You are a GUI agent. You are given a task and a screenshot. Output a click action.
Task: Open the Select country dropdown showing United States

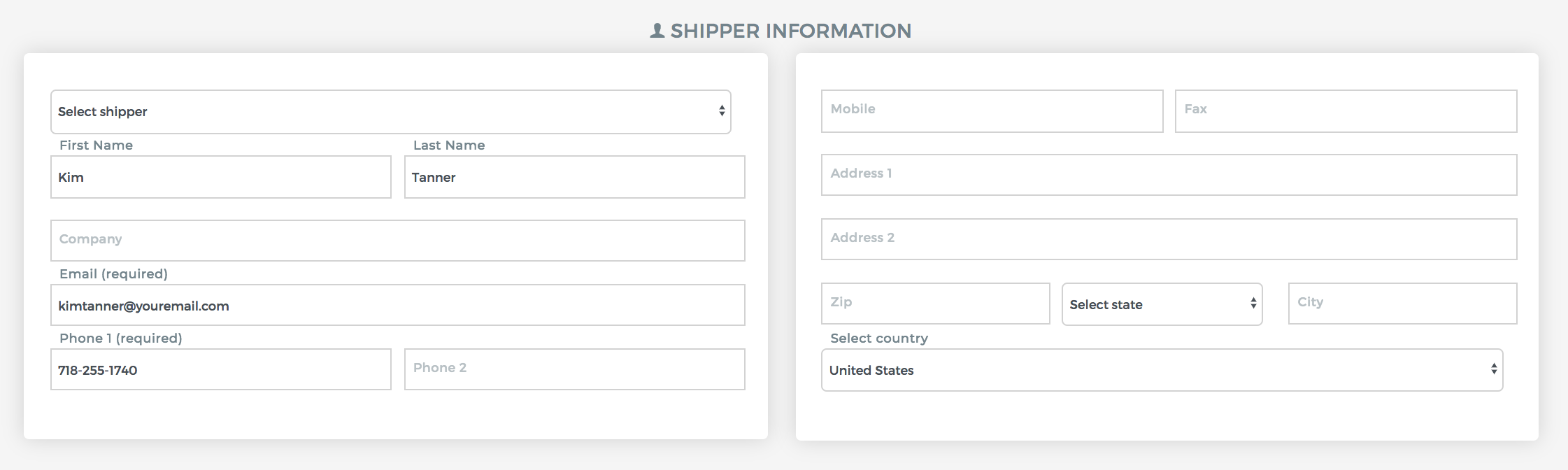click(x=1162, y=370)
